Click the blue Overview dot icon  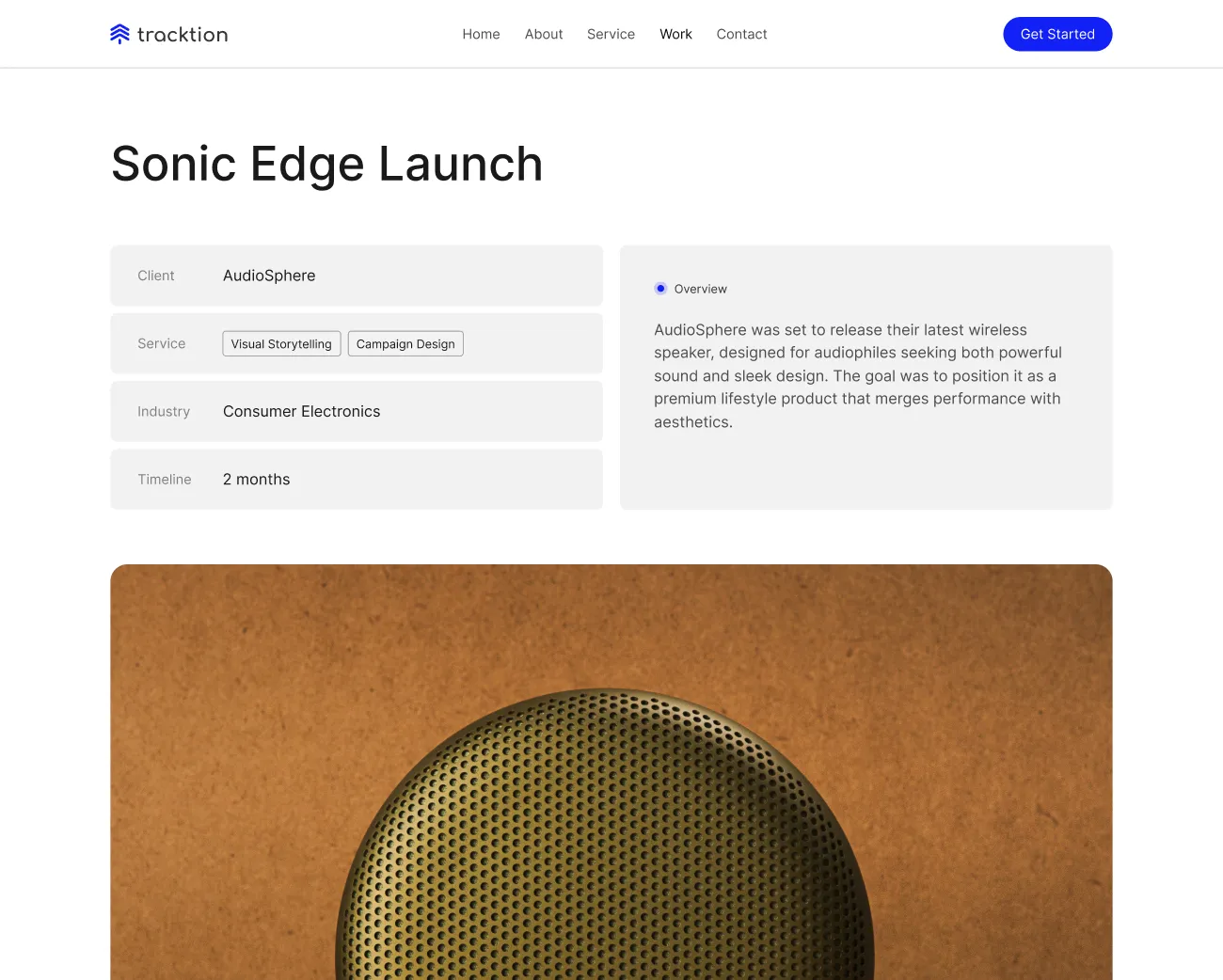pos(660,289)
